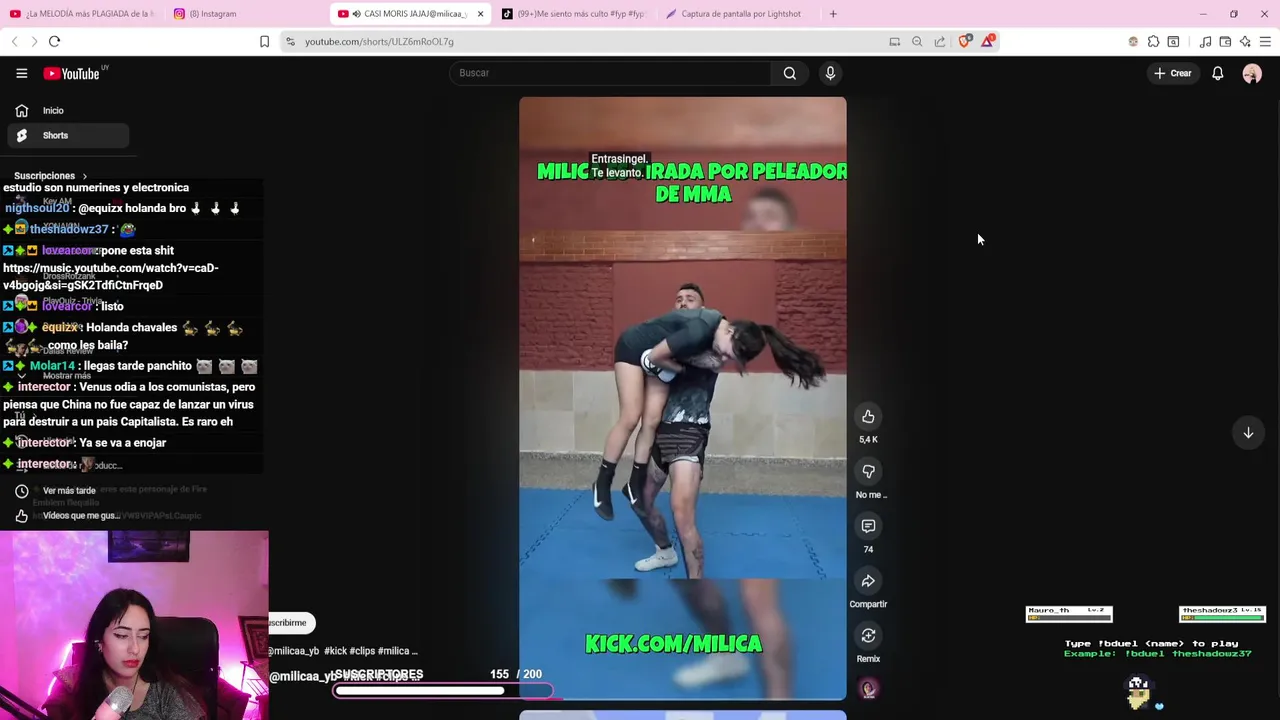Open the account avatar menu
The image size is (1280, 720).
coord(1252,73)
